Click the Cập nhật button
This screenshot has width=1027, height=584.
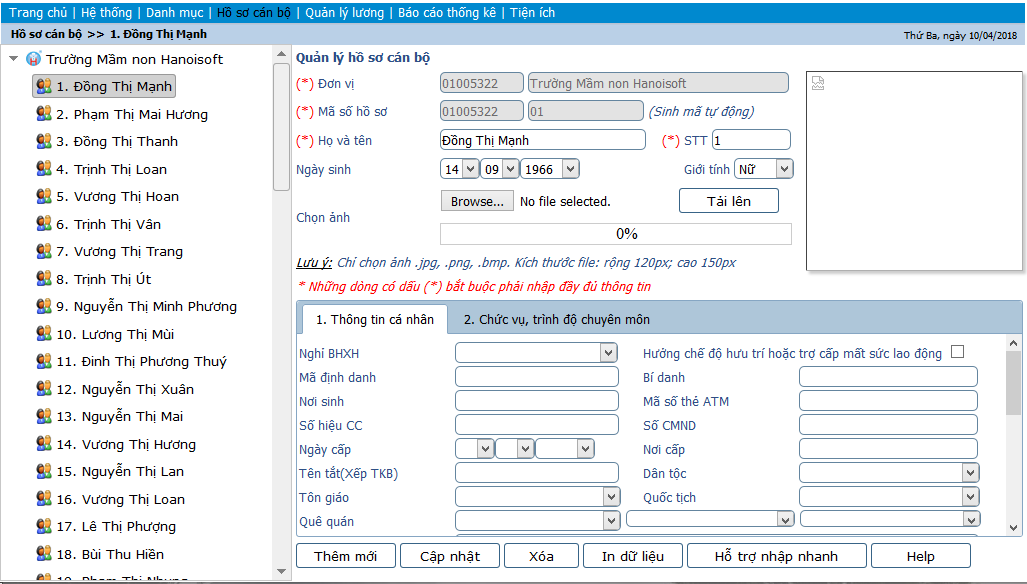pyautogui.click(x=450, y=556)
